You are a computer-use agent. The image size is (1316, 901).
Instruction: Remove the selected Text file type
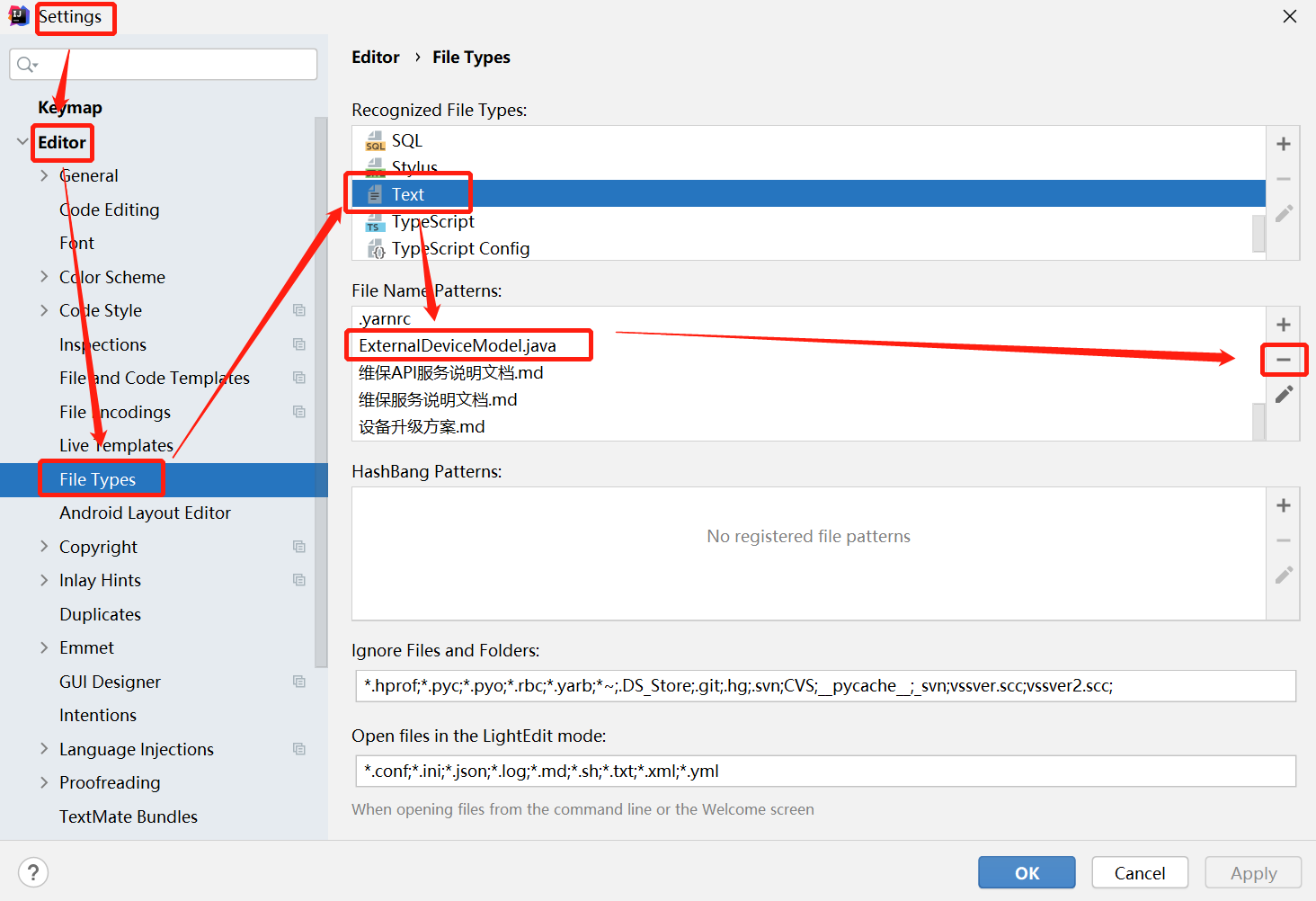[x=1283, y=178]
